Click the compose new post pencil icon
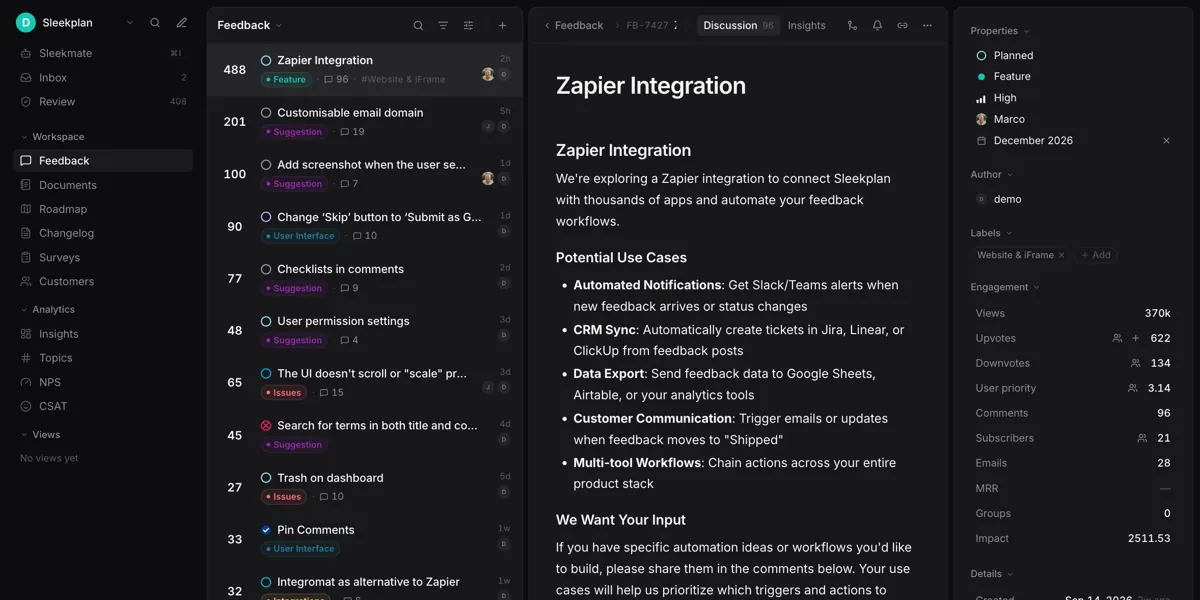1200x600 pixels. [x=181, y=22]
